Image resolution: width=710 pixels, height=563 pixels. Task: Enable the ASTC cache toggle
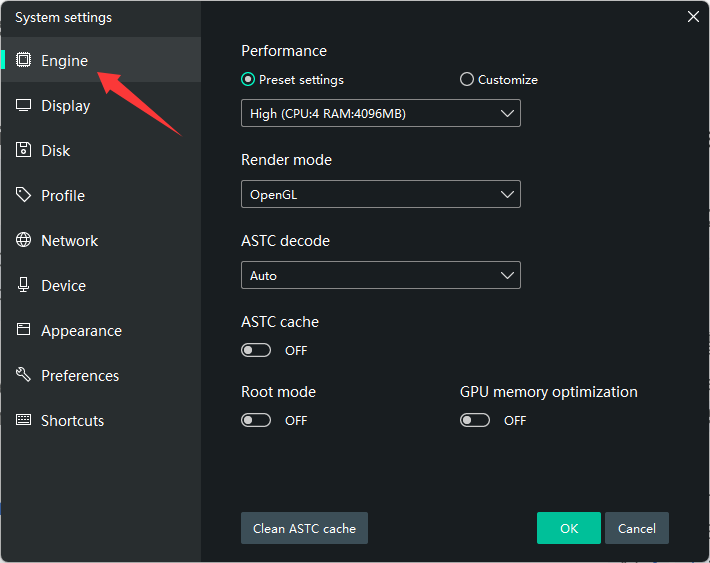coord(256,350)
